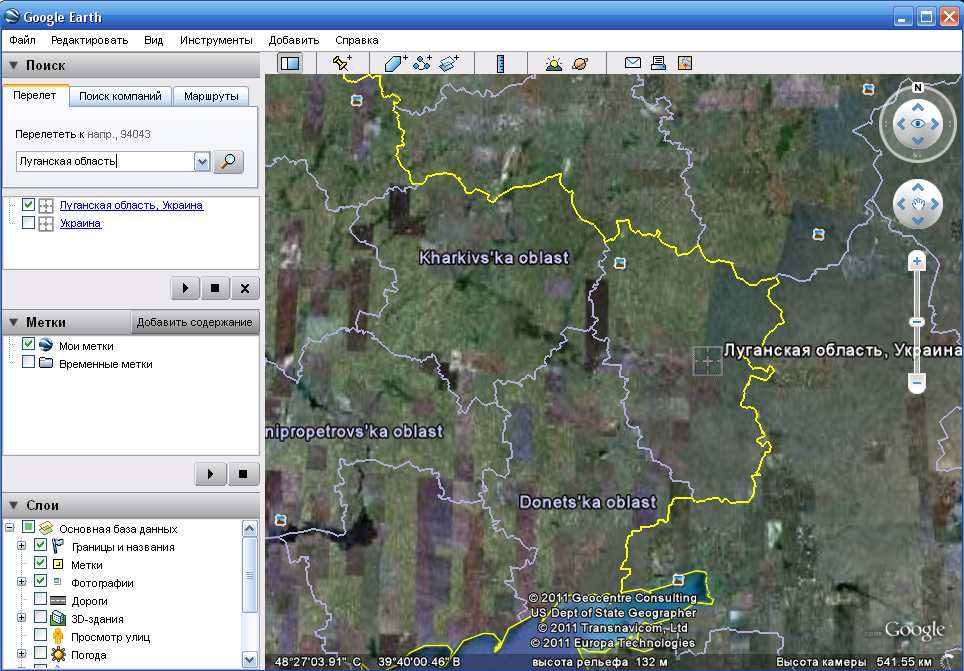This screenshot has height=671, width=964.
Task: Add a placemark with the pushpin icon
Action: [x=342, y=63]
